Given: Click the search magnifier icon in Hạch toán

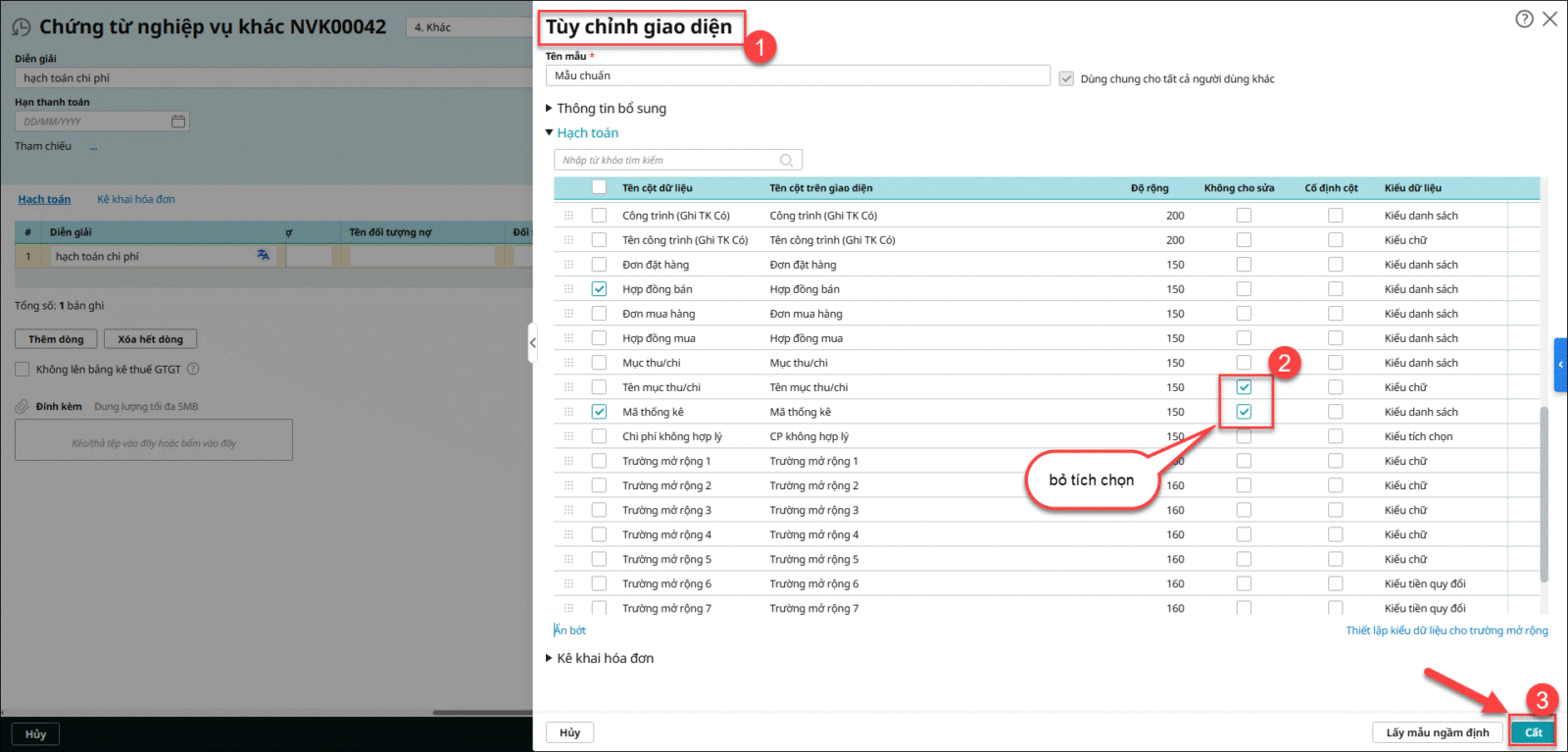Looking at the screenshot, I should [786, 161].
